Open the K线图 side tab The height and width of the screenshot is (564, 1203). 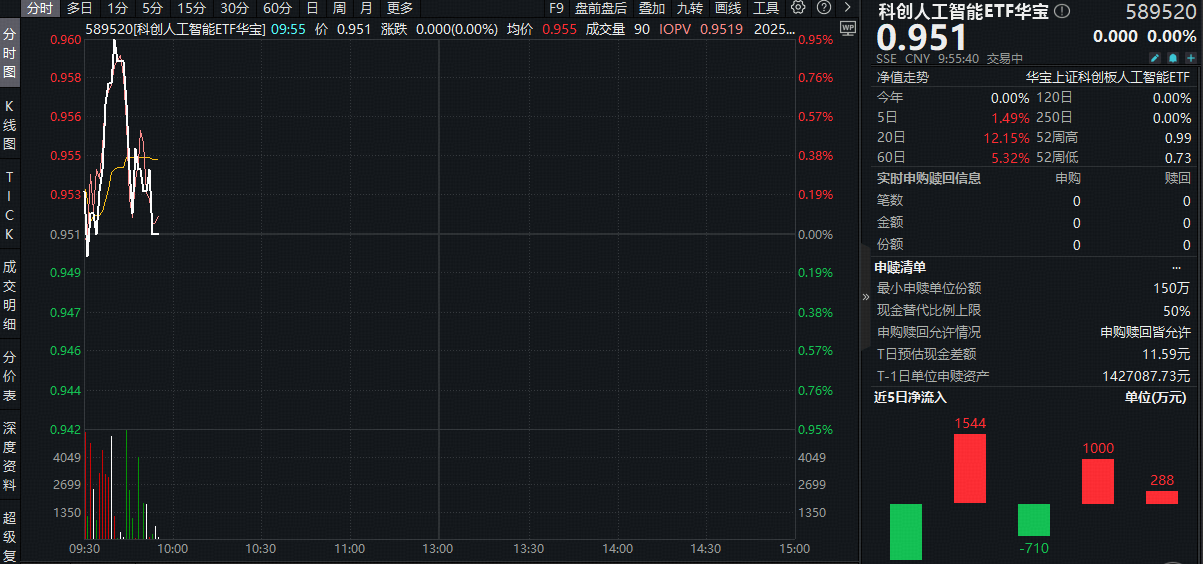click(10, 125)
